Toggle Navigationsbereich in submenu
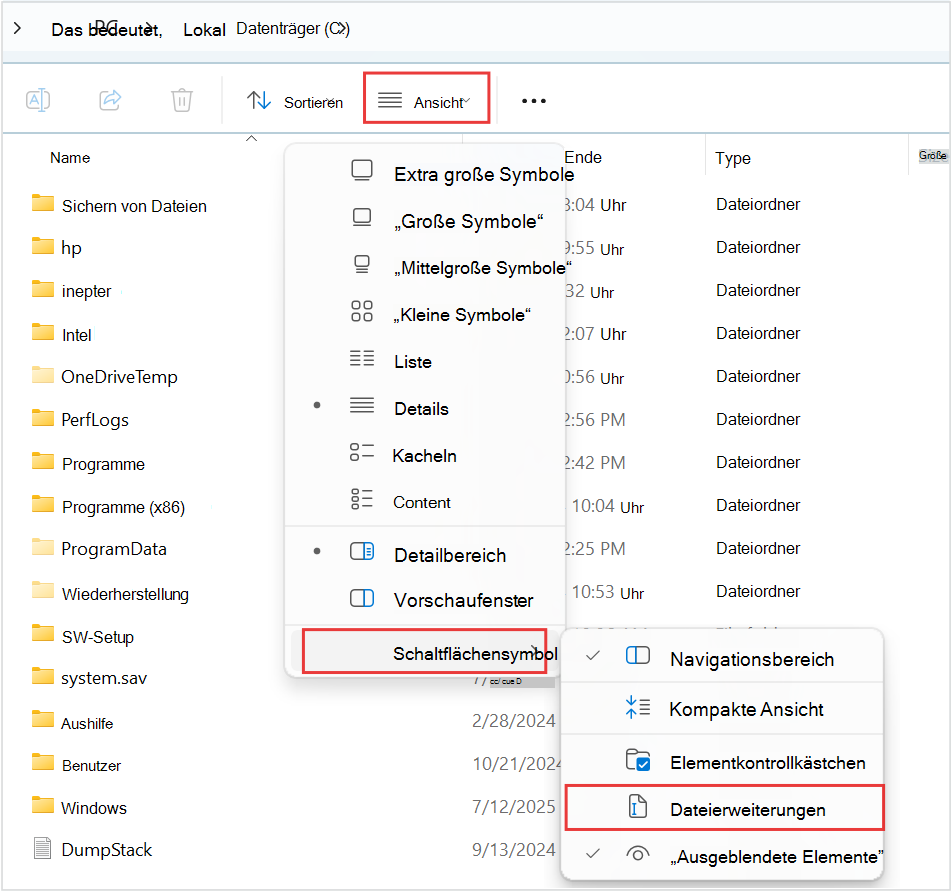 pos(722,659)
